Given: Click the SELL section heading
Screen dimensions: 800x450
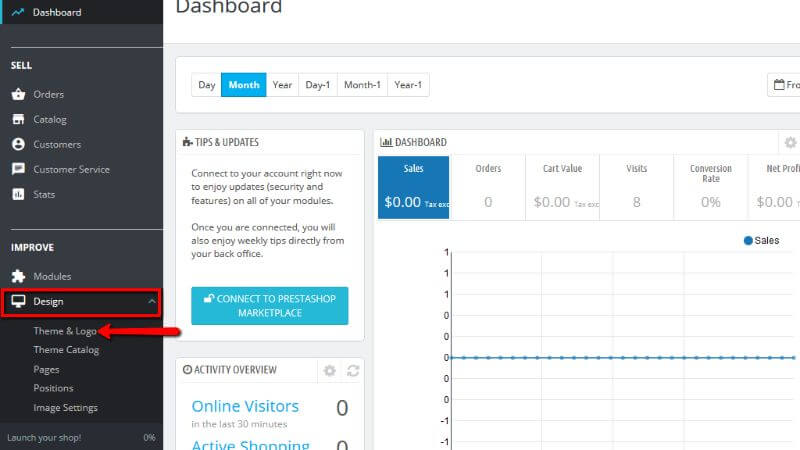Looking at the screenshot, I should click(x=21, y=65).
